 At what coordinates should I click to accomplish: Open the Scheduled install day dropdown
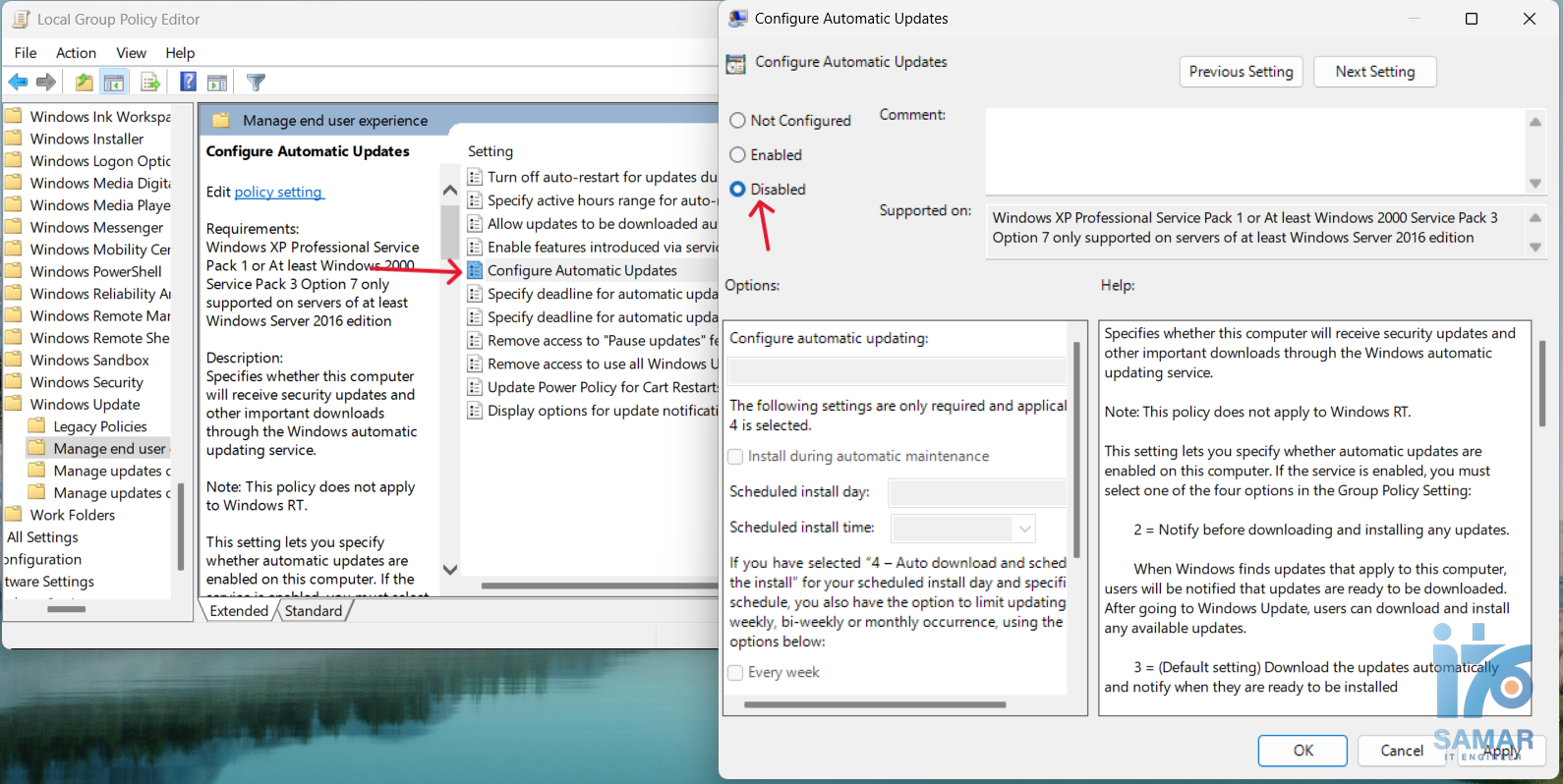(976, 492)
